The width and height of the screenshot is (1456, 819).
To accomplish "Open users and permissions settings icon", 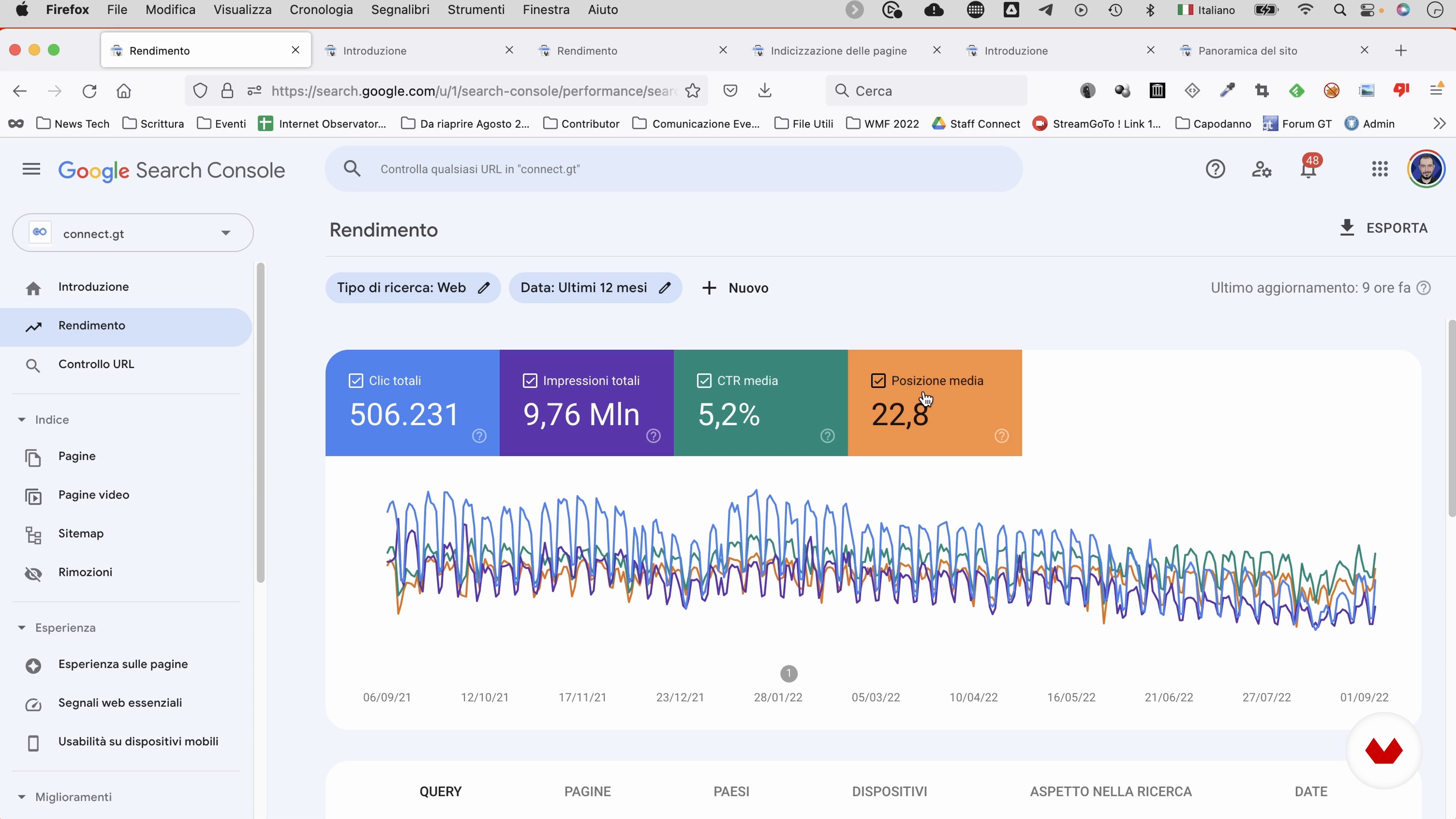I will pyautogui.click(x=1261, y=169).
